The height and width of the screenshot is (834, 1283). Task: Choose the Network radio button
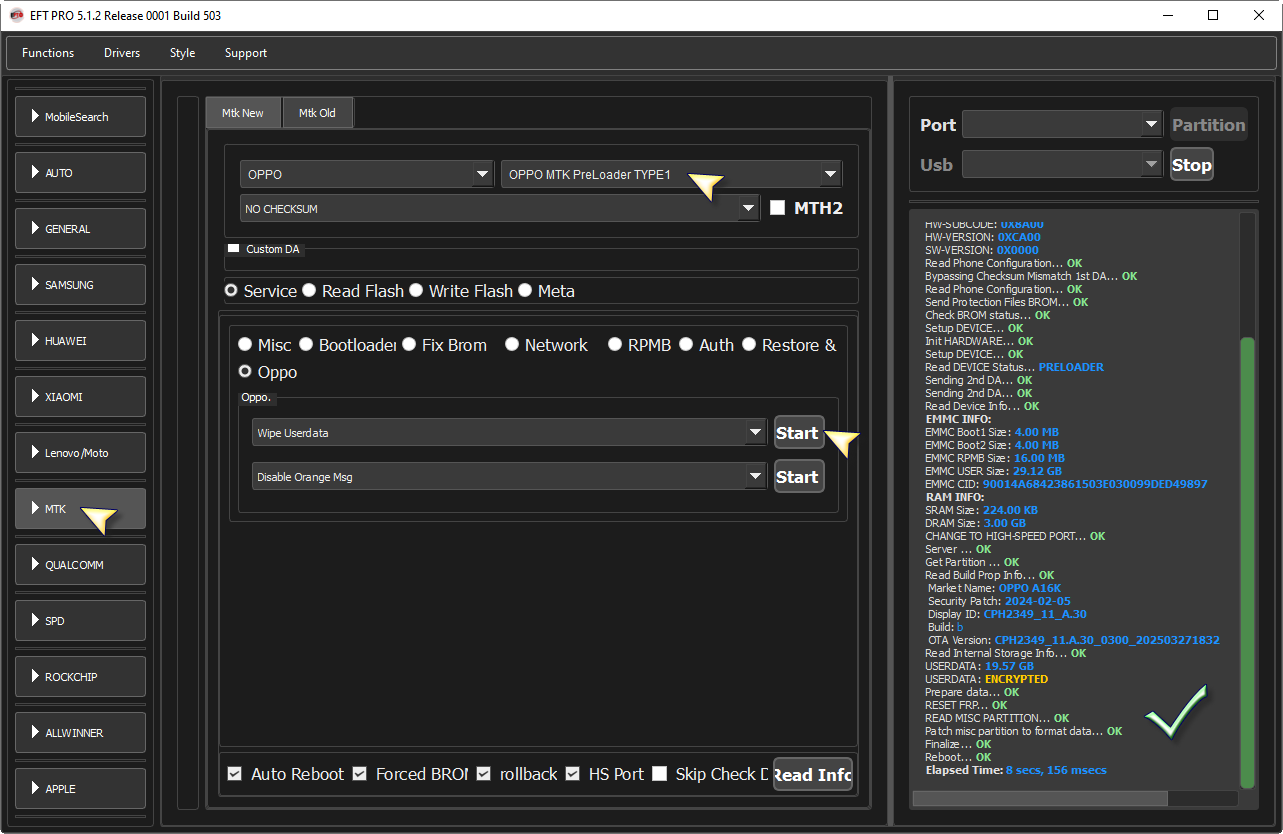point(512,345)
